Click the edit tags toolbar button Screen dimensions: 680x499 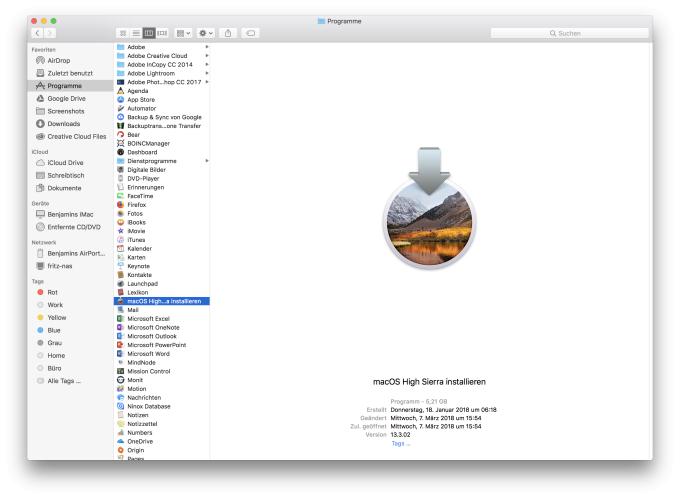[251, 33]
